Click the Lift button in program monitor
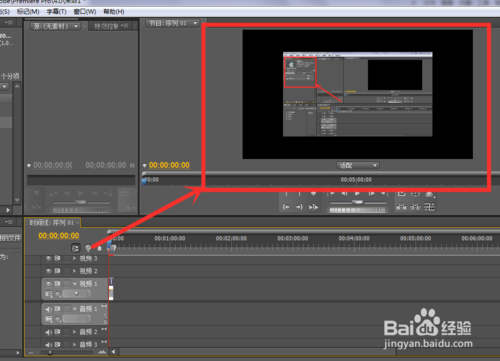500x361 pixels. point(401,207)
